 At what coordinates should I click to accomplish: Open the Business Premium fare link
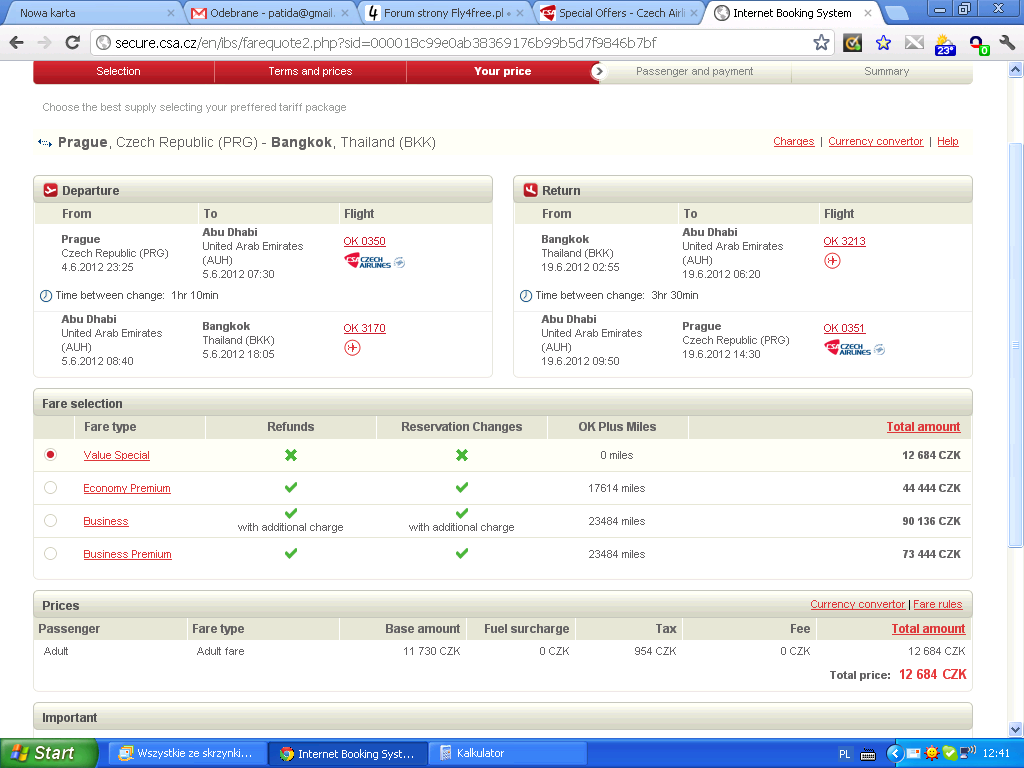tap(127, 554)
